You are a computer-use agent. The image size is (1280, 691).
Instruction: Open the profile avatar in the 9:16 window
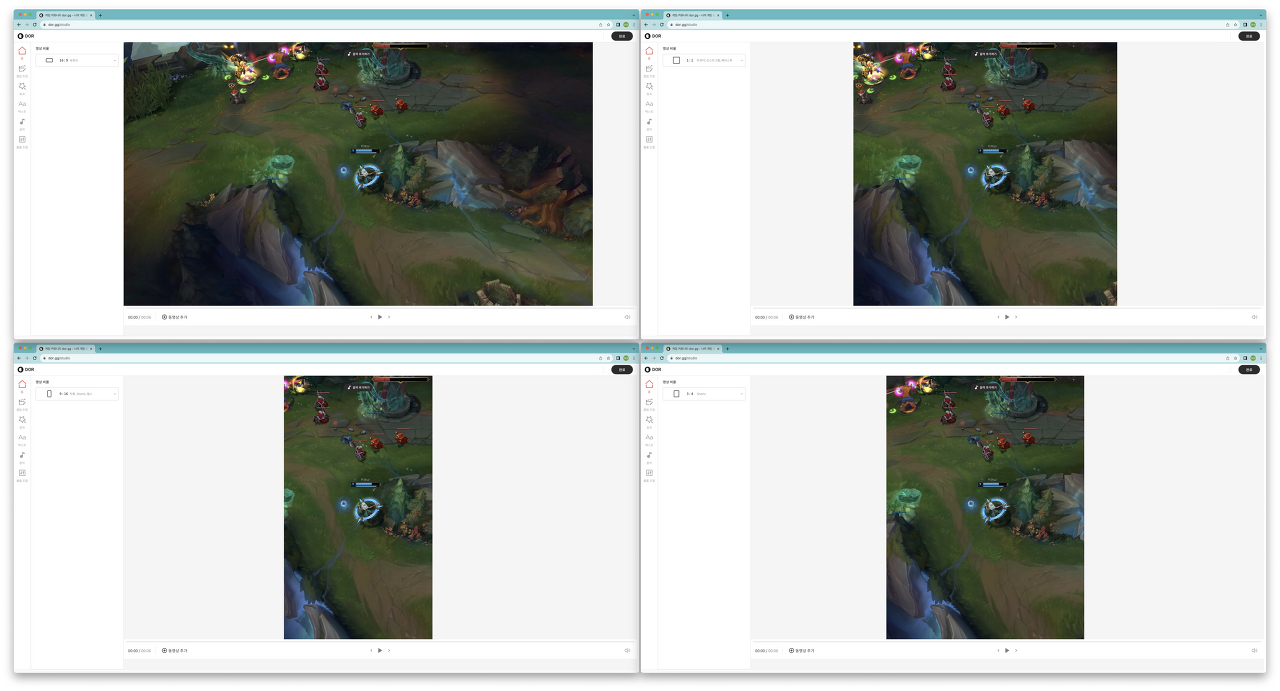coord(626,358)
